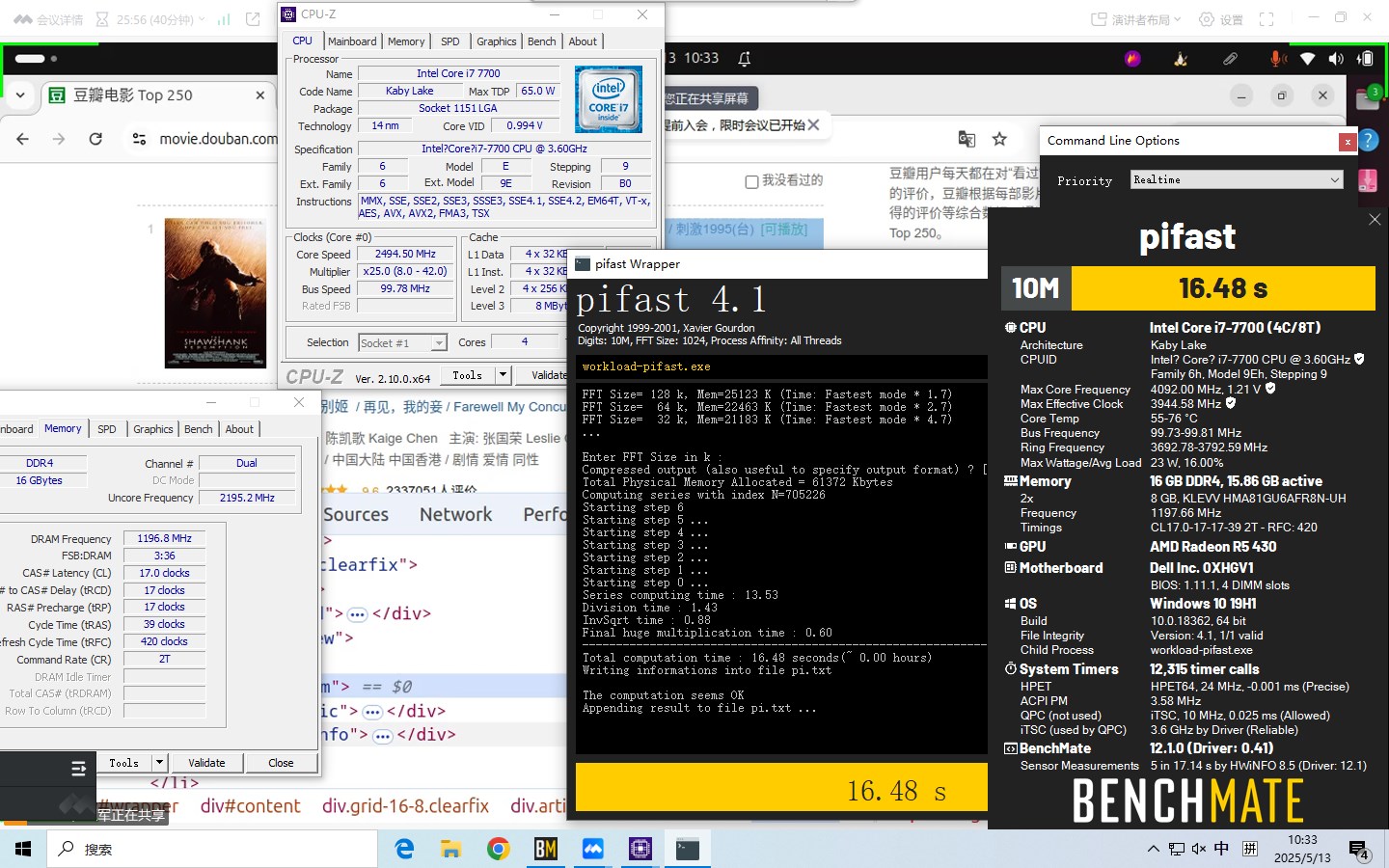Screen dimensions: 1389x868
Task: Click the Shawshank Redemption poster thumbnail
Action: pyautogui.click(x=215, y=293)
